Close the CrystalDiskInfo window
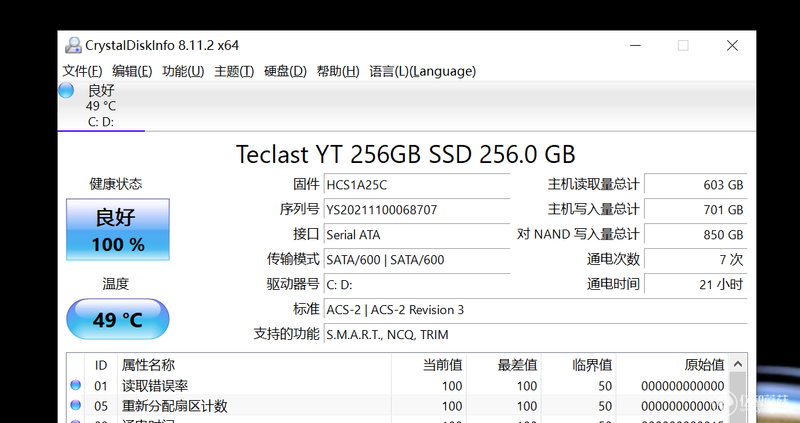 tap(732, 45)
